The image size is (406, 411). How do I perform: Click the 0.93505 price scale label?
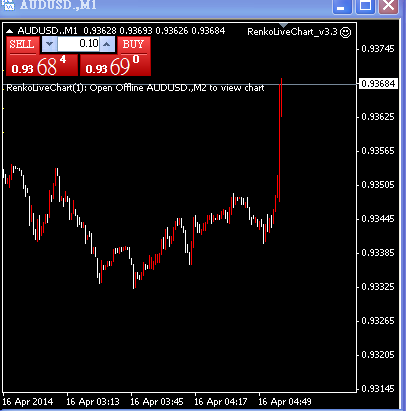(378, 185)
